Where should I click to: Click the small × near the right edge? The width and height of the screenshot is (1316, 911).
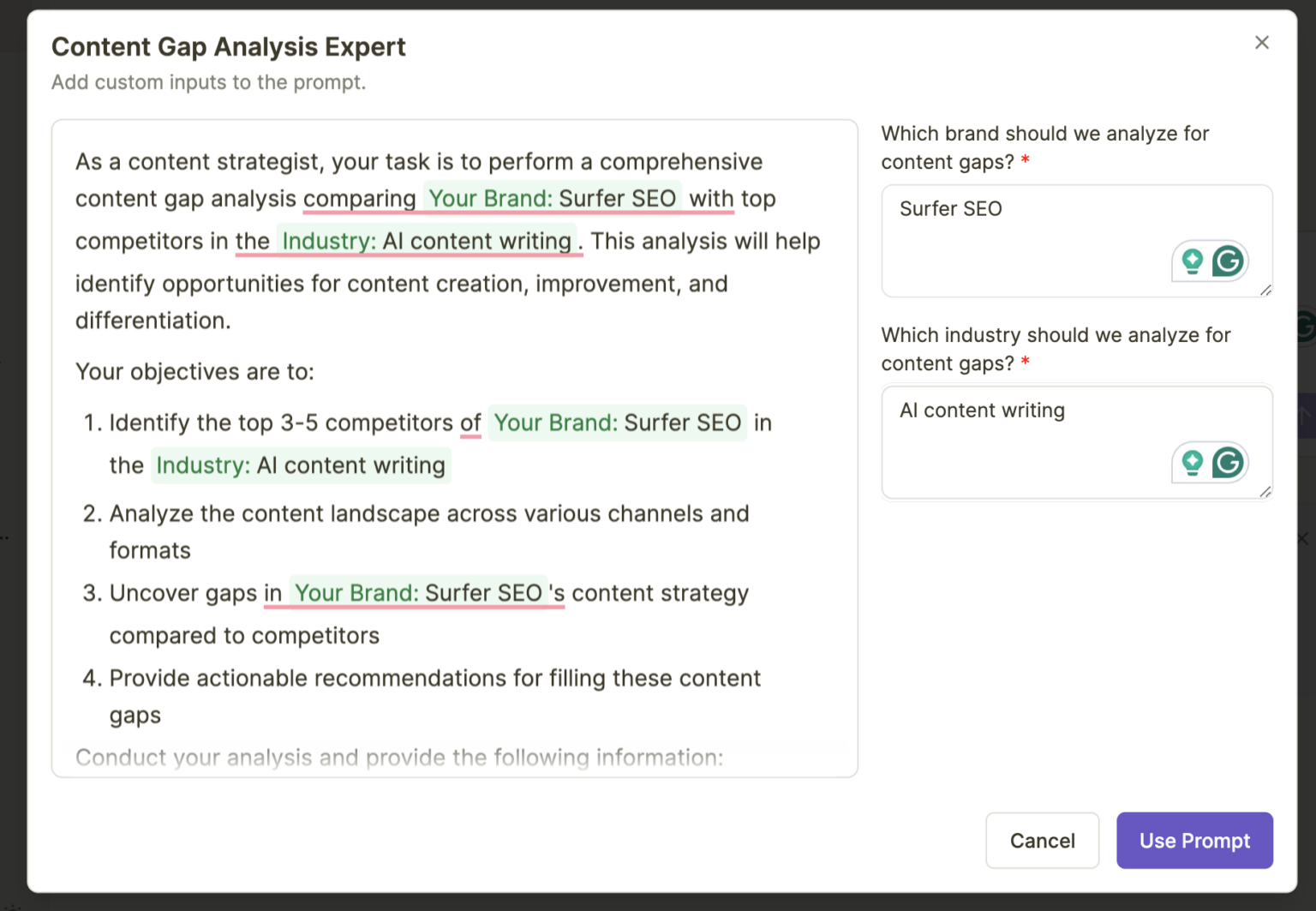pos(1301,538)
